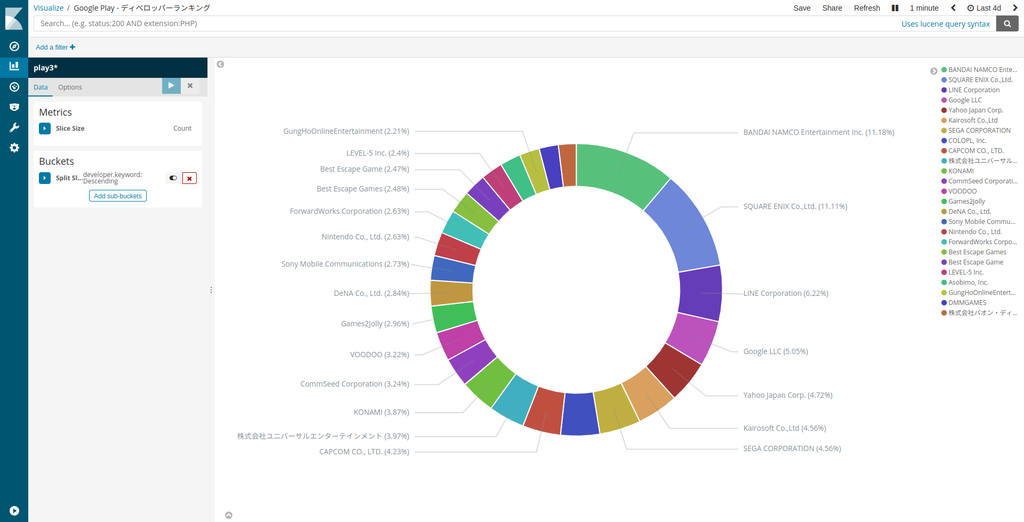Open the 1 minute refresh interval
The image size is (1024, 522).
[x=924, y=8]
